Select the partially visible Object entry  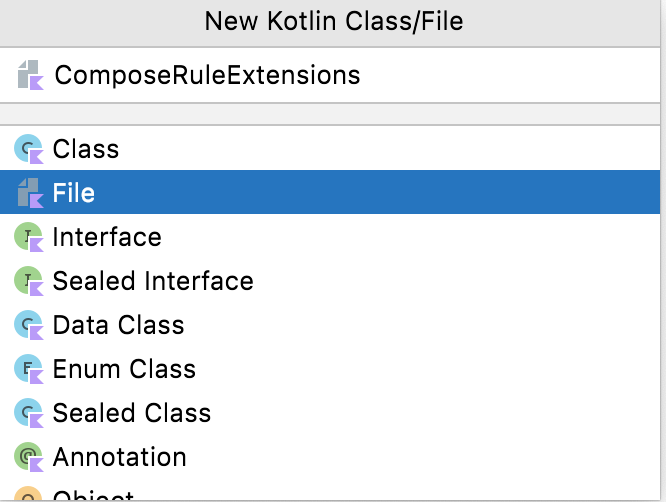pyautogui.click(x=93, y=496)
